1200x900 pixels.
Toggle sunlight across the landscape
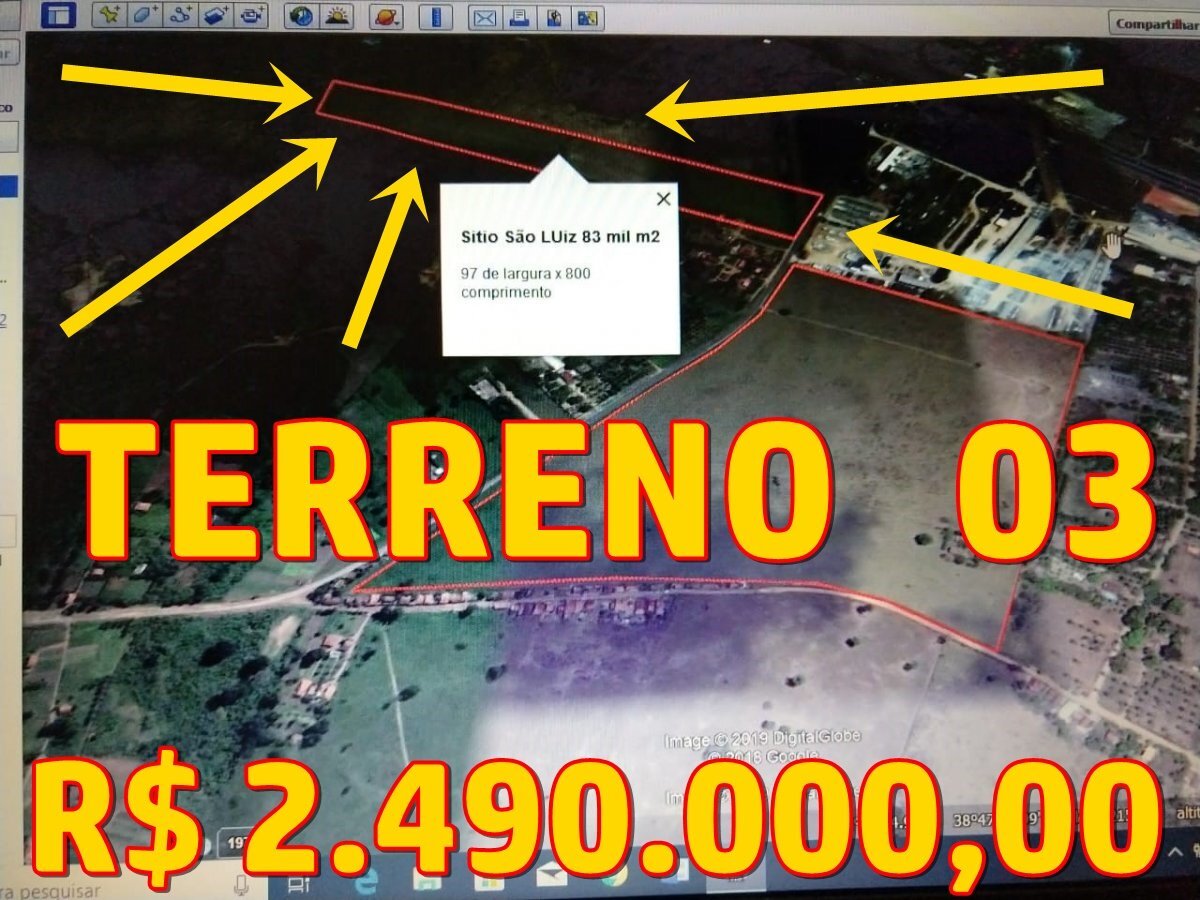coord(338,16)
